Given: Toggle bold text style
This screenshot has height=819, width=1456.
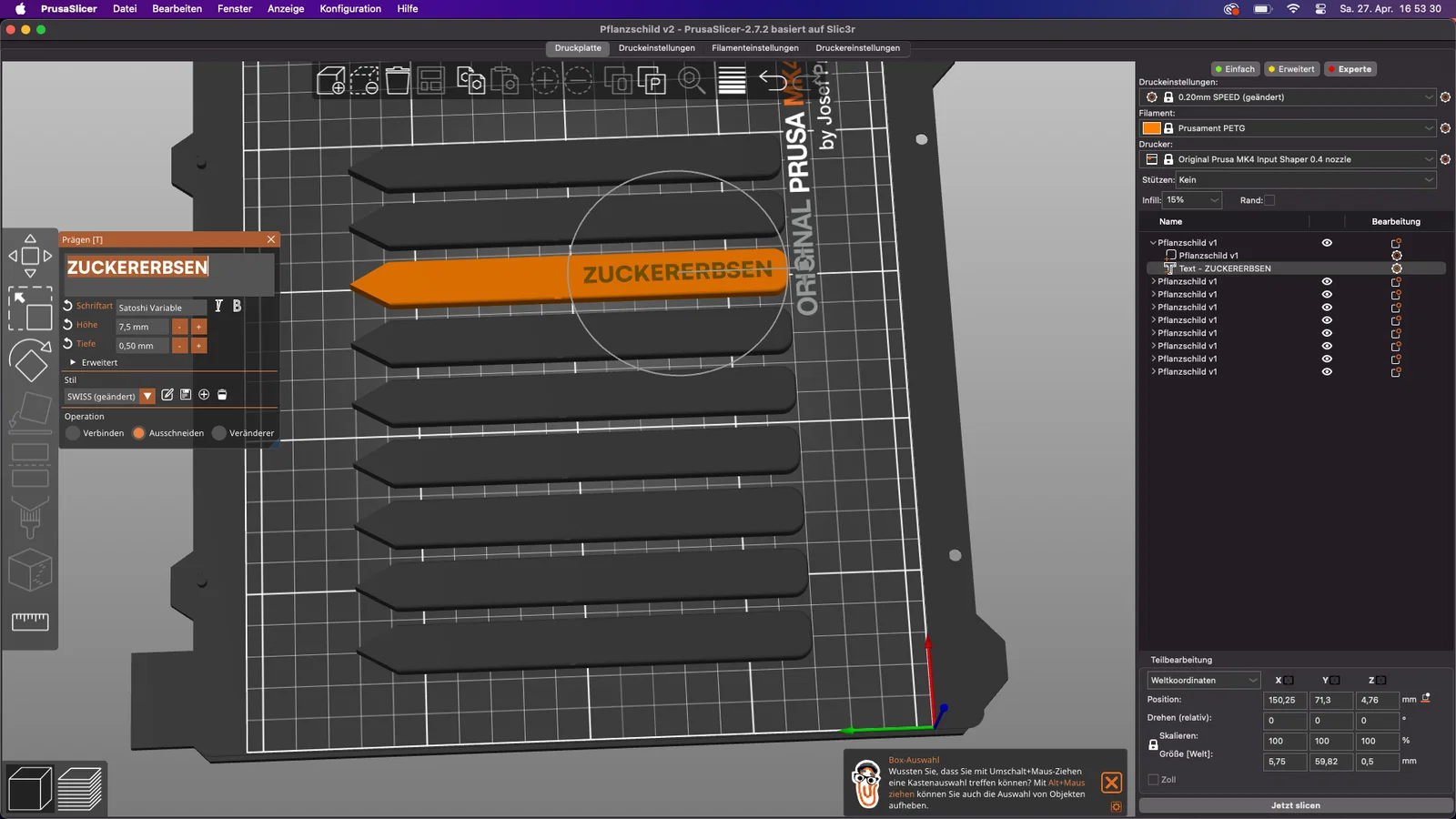Looking at the screenshot, I should tap(237, 307).
